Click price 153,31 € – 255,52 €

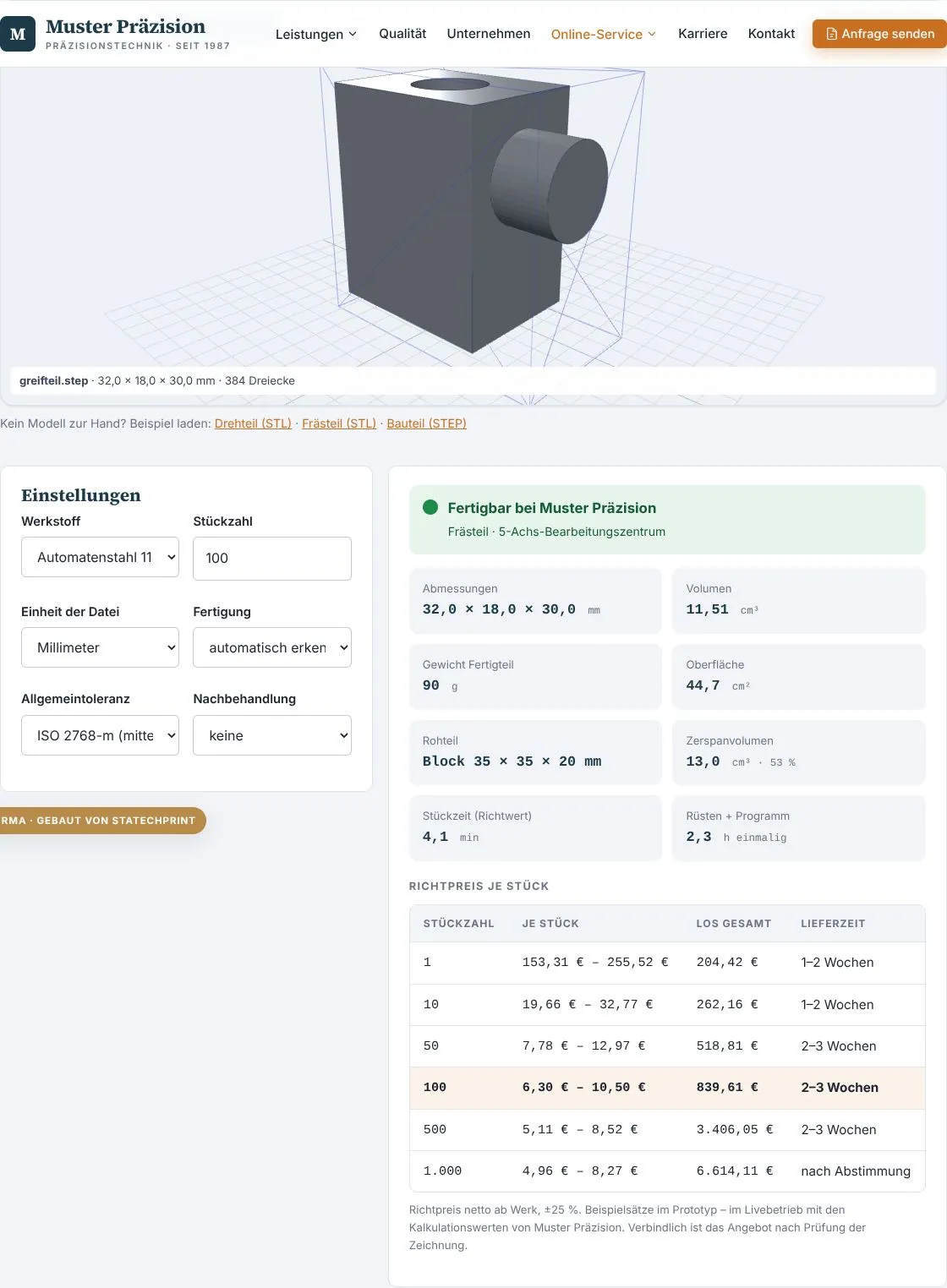click(595, 963)
